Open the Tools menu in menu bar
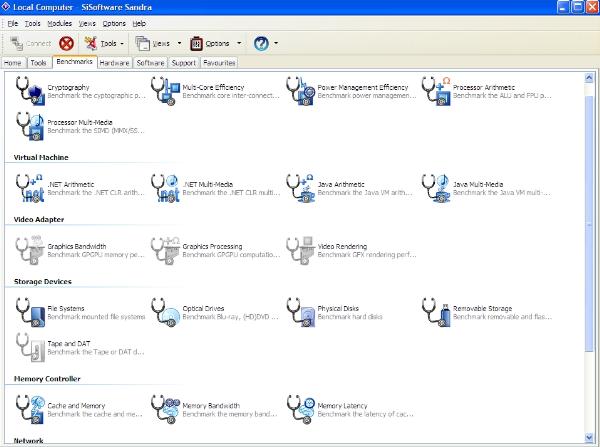This screenshot has height=447, width=600. pyautogui.click(x=33, y=24)
